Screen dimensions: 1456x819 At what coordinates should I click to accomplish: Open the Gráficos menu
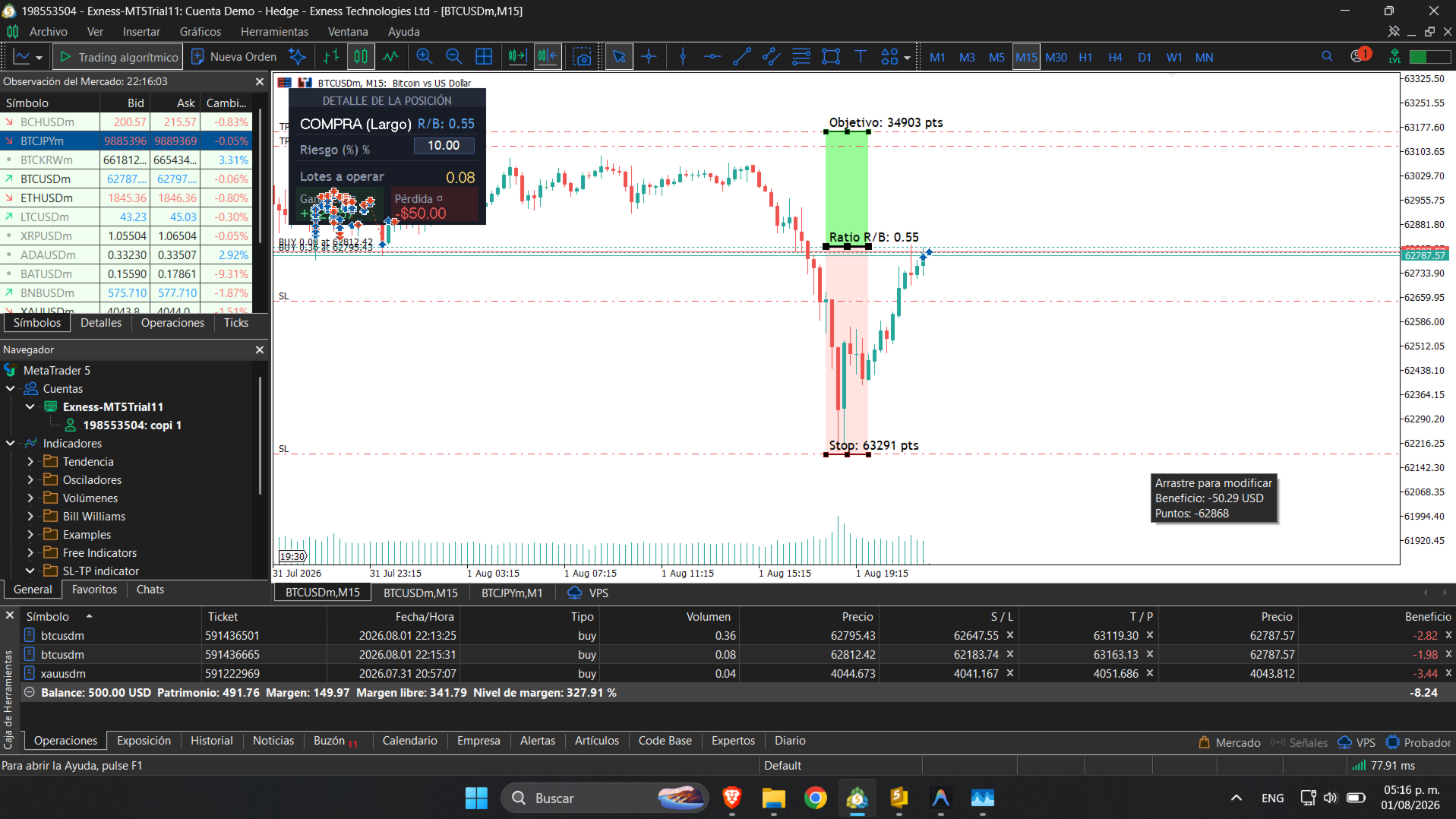(201, 32)
